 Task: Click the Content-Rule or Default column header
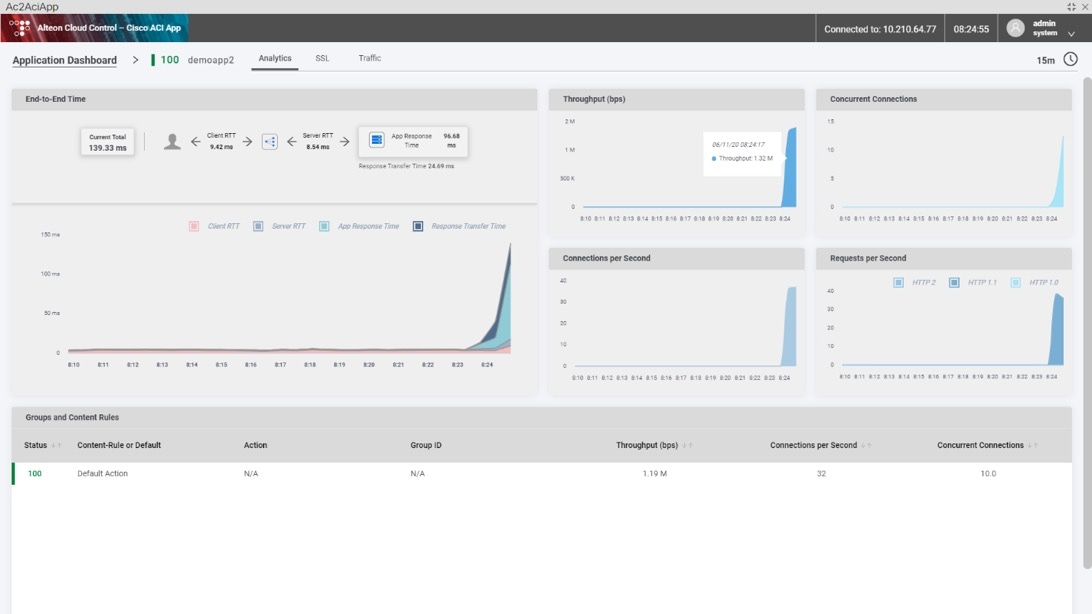119,446
